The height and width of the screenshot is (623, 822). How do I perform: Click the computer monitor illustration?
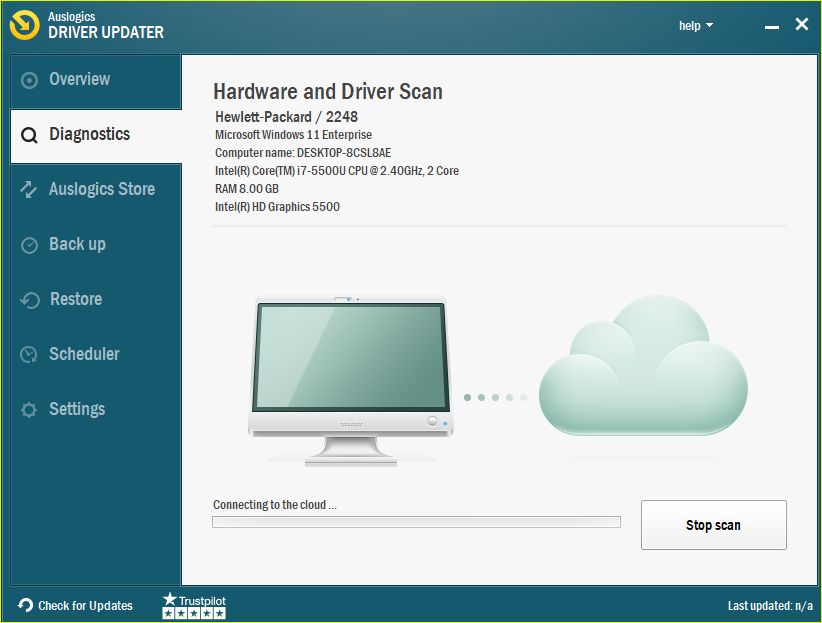pos(351,381)
